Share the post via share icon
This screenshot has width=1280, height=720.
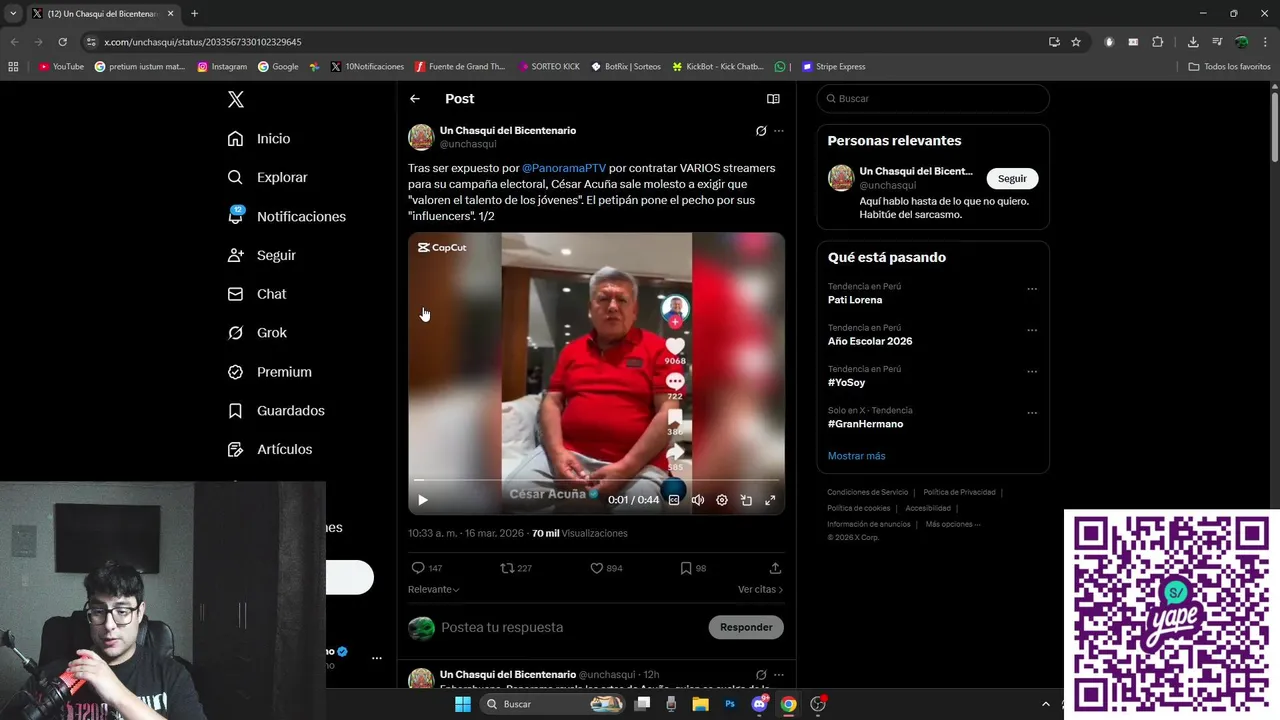[x=775, y=568]
